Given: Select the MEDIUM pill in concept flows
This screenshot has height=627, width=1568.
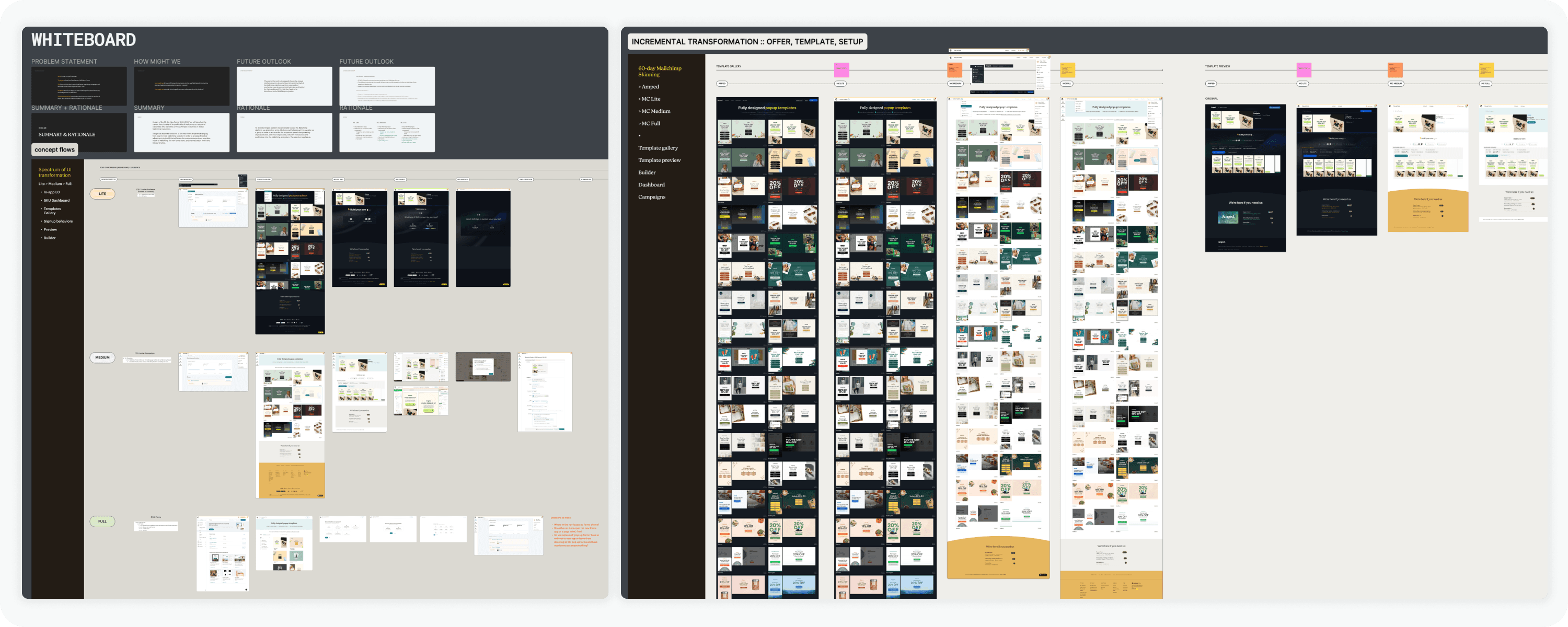Looking at the screenshot, I should point(102,357).
